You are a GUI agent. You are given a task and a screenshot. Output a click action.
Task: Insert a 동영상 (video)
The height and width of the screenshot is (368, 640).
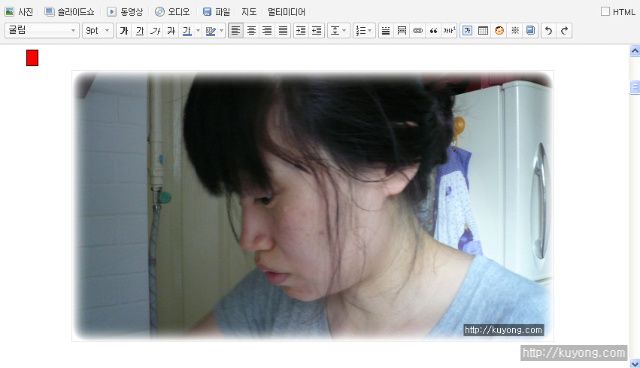125,12
